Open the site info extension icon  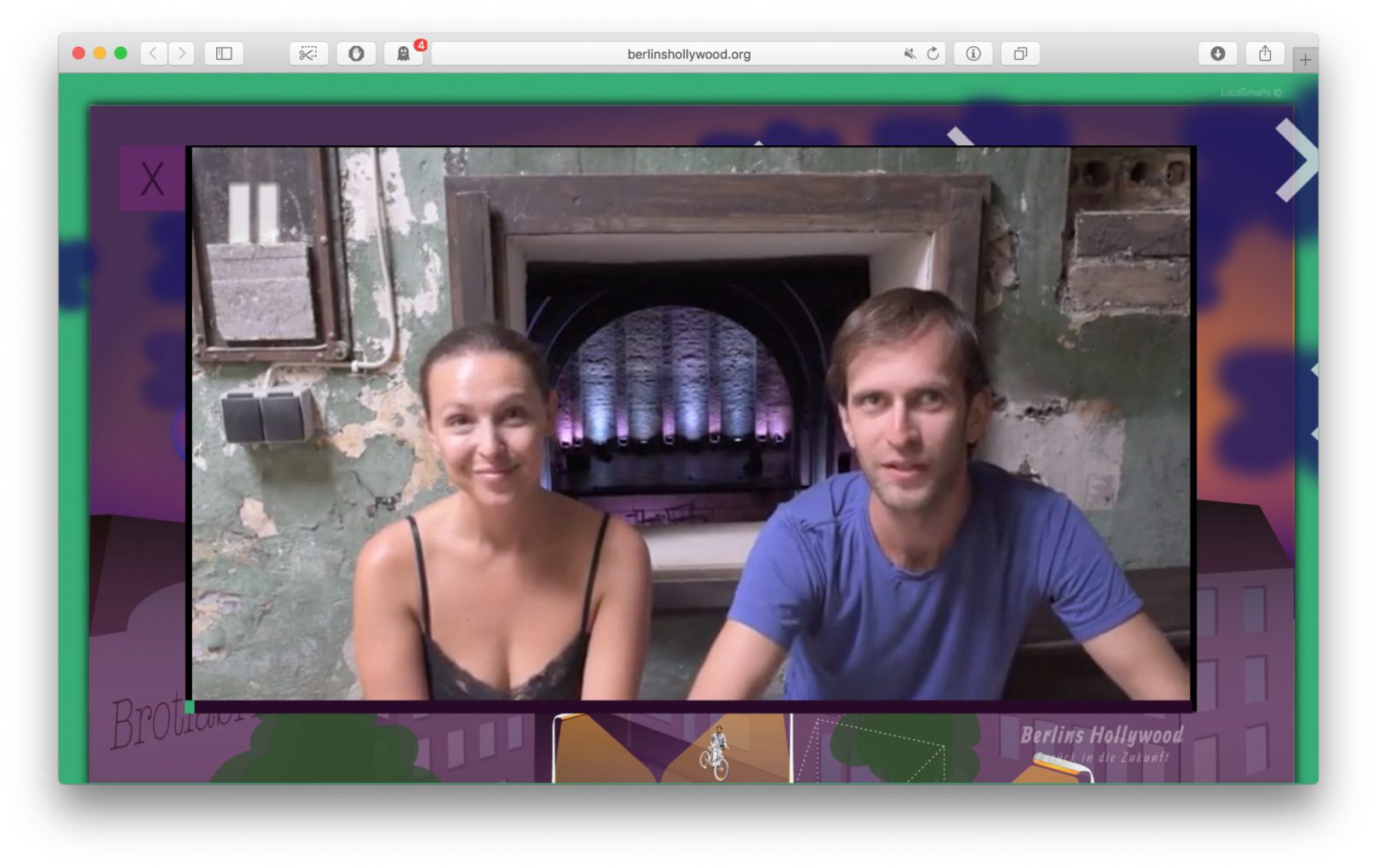click(973, 53)
